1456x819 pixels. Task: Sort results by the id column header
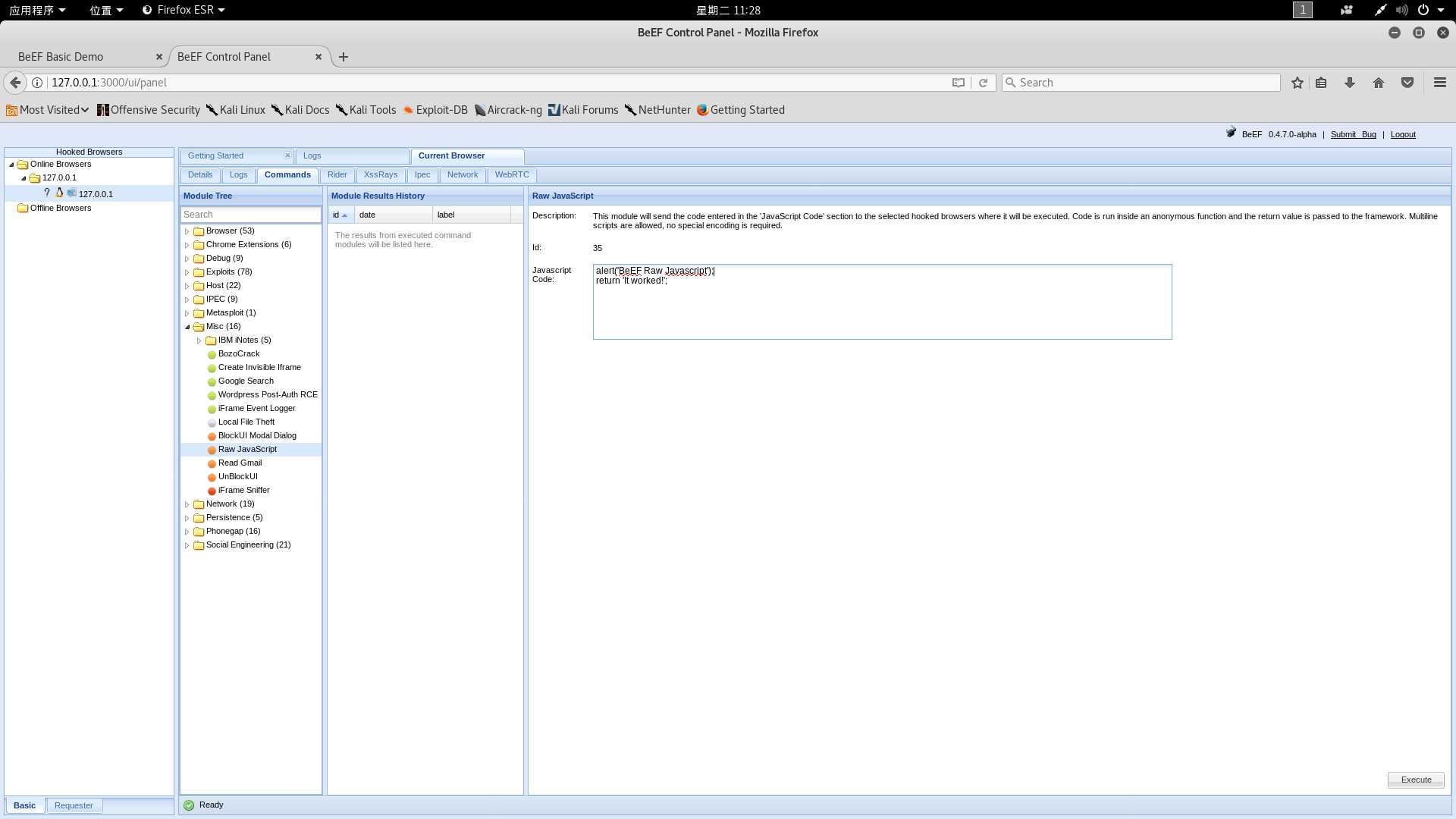coord(340,215)
